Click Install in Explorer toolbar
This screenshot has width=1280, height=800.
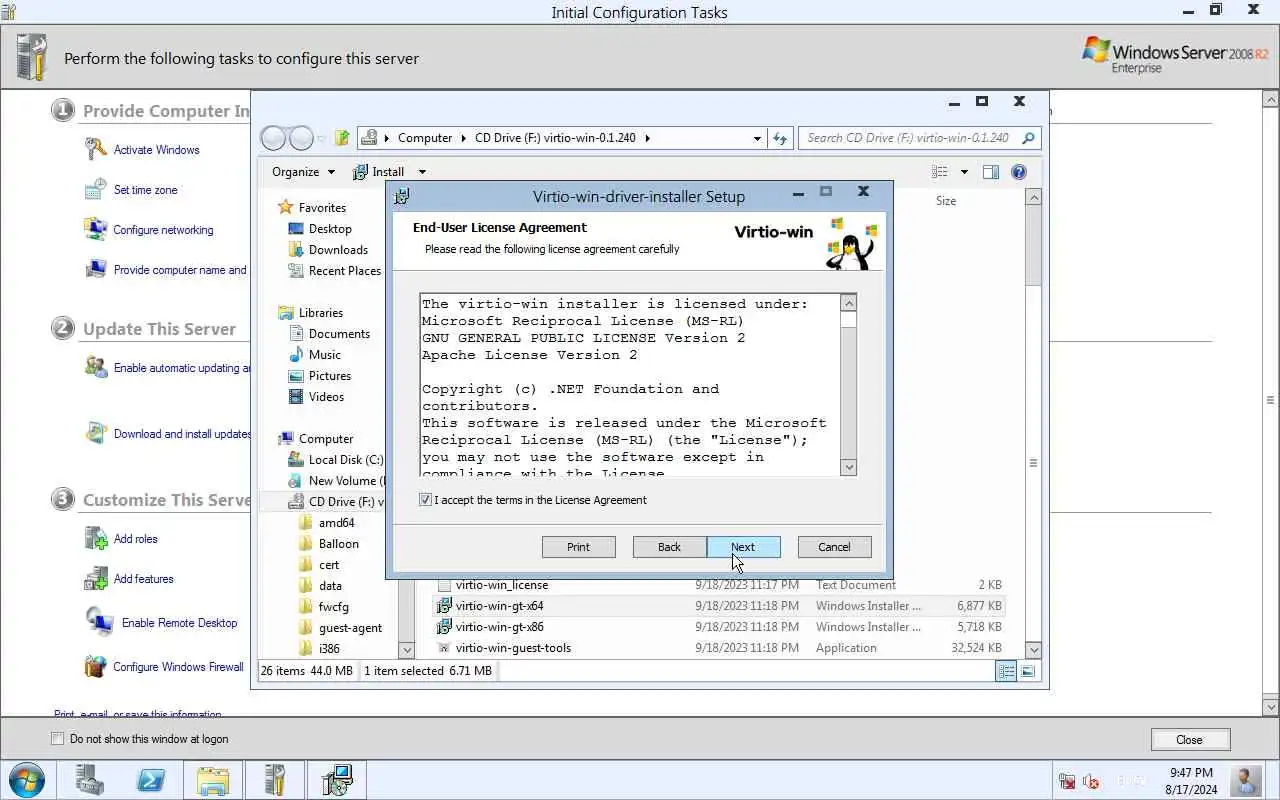click(378, 172)
